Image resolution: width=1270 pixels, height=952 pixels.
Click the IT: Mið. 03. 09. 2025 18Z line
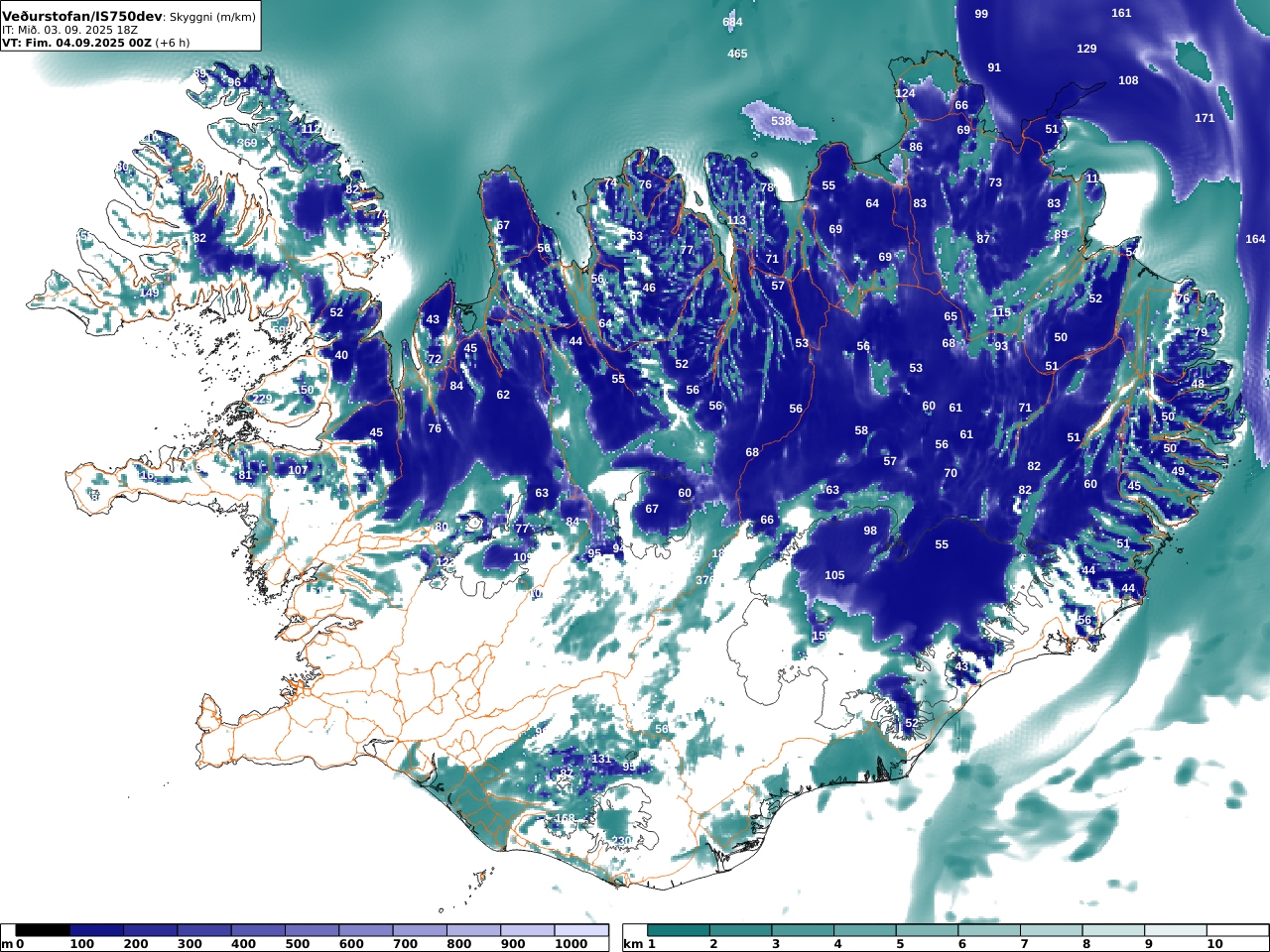pyautogui.click(x=70, y=31)
